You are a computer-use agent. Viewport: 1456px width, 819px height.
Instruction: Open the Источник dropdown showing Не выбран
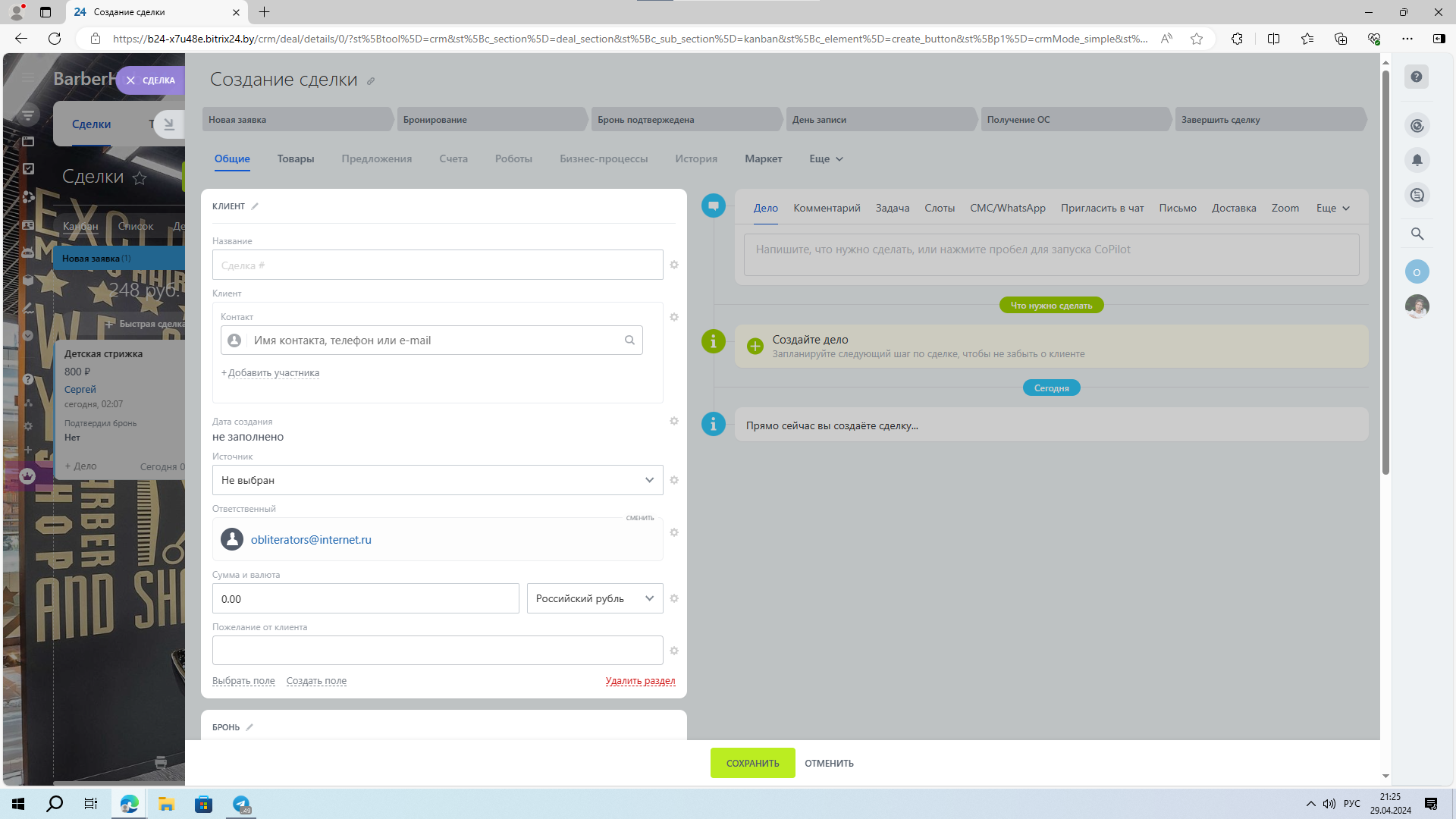[x=438, y=480]
